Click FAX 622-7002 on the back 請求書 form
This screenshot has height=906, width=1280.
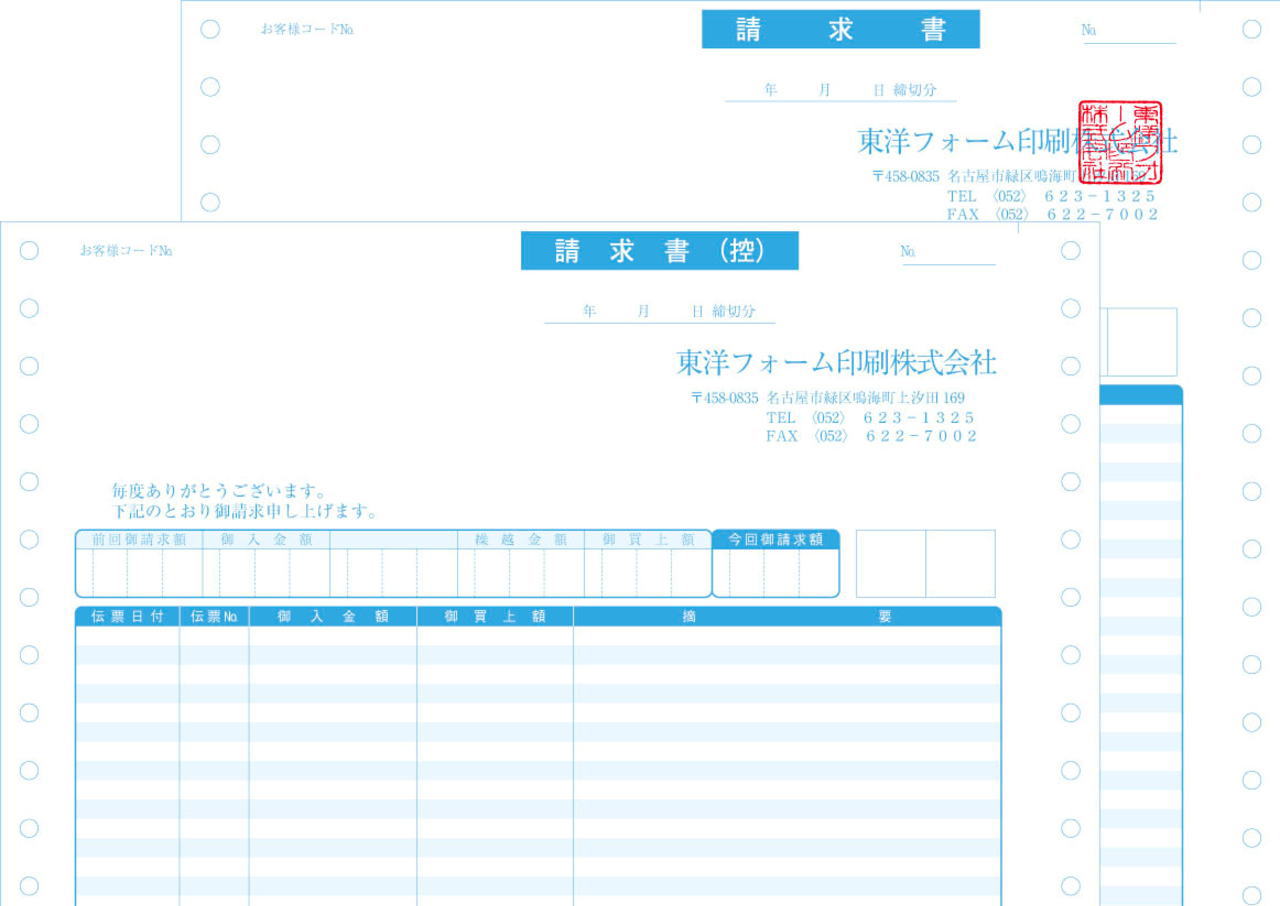[1052, 215]
